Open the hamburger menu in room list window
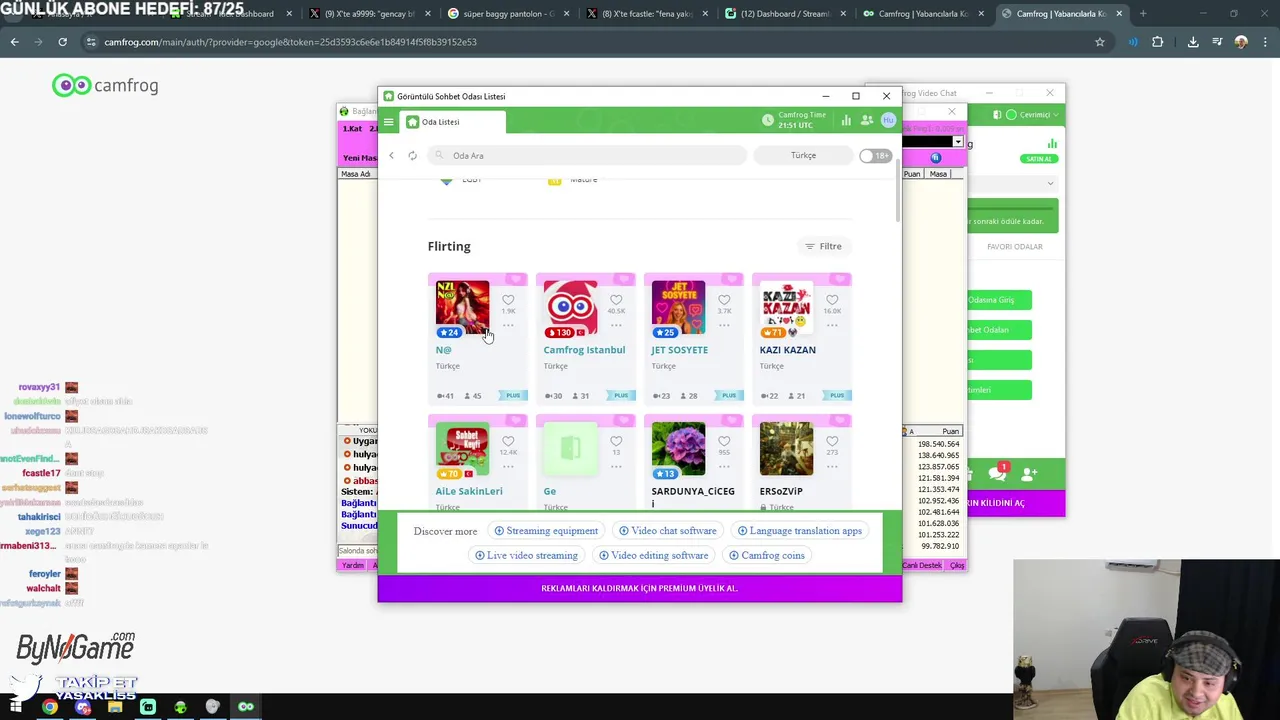This screenshot has width=1280, height=720. tap(389, 122)
